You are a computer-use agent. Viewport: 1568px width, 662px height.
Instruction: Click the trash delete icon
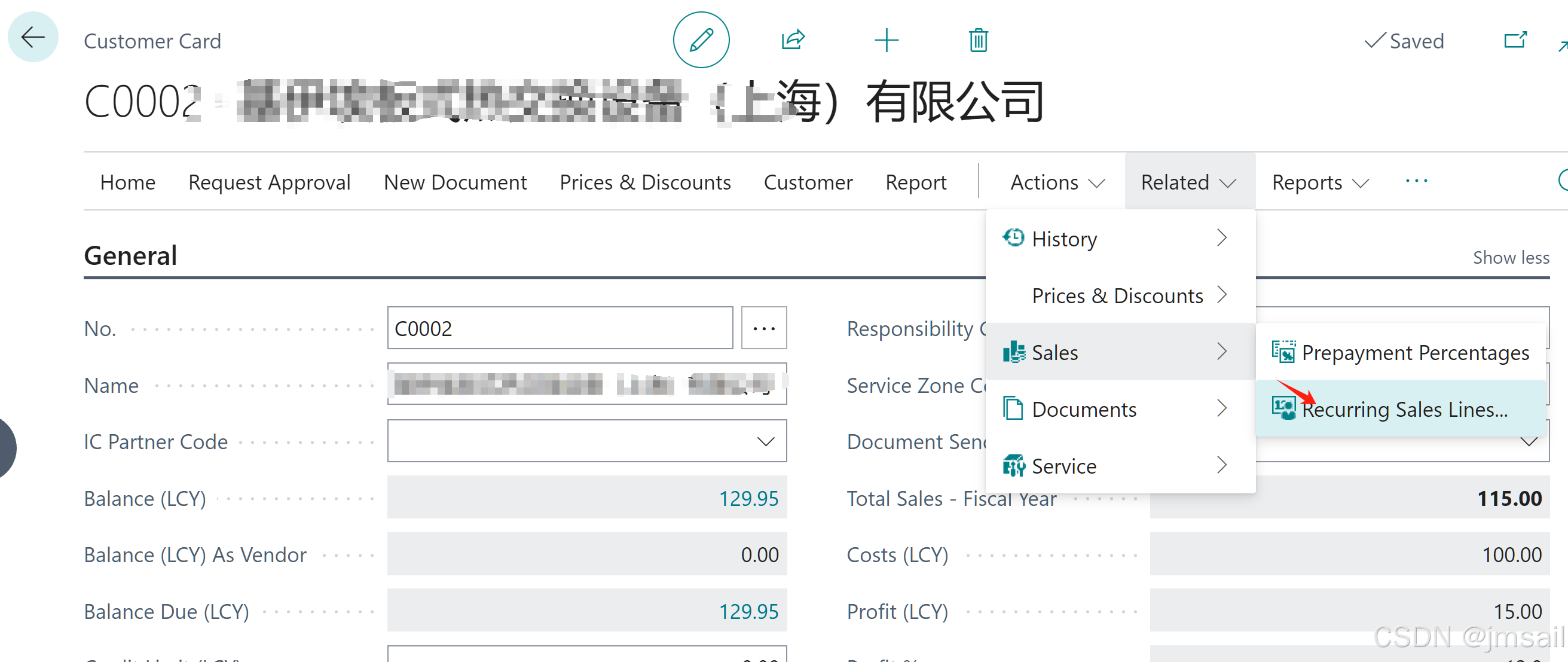click(977, 40)
